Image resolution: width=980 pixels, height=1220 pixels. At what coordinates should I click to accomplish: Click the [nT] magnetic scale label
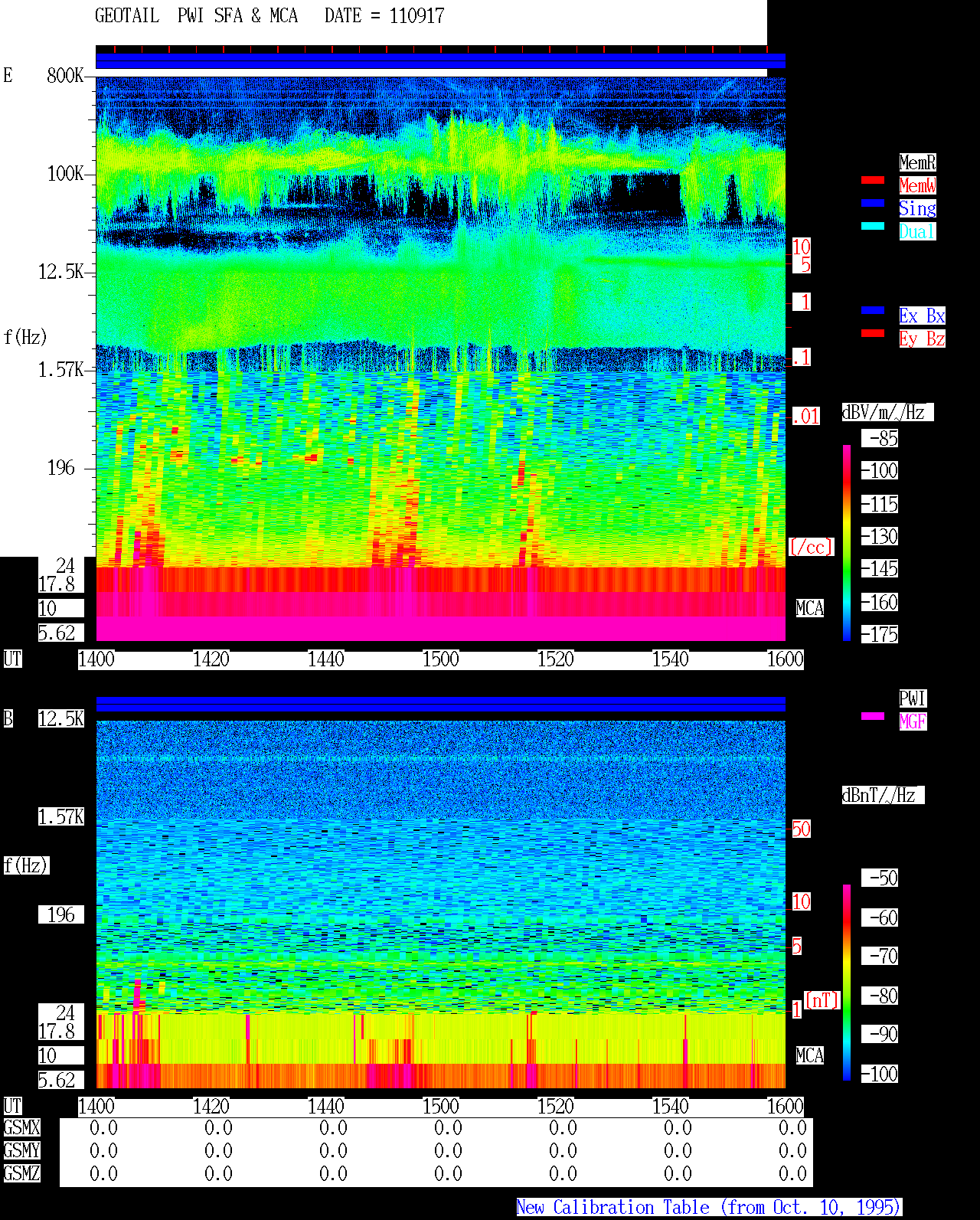click(x=822, y=1000)
